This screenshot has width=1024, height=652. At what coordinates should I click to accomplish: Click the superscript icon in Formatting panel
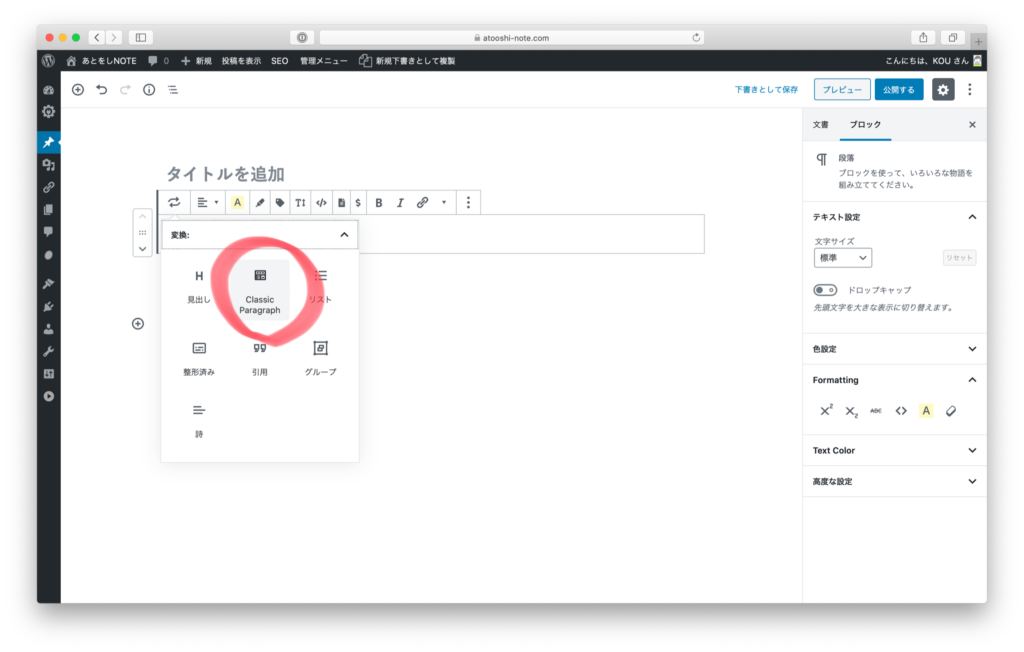point(826,411)
